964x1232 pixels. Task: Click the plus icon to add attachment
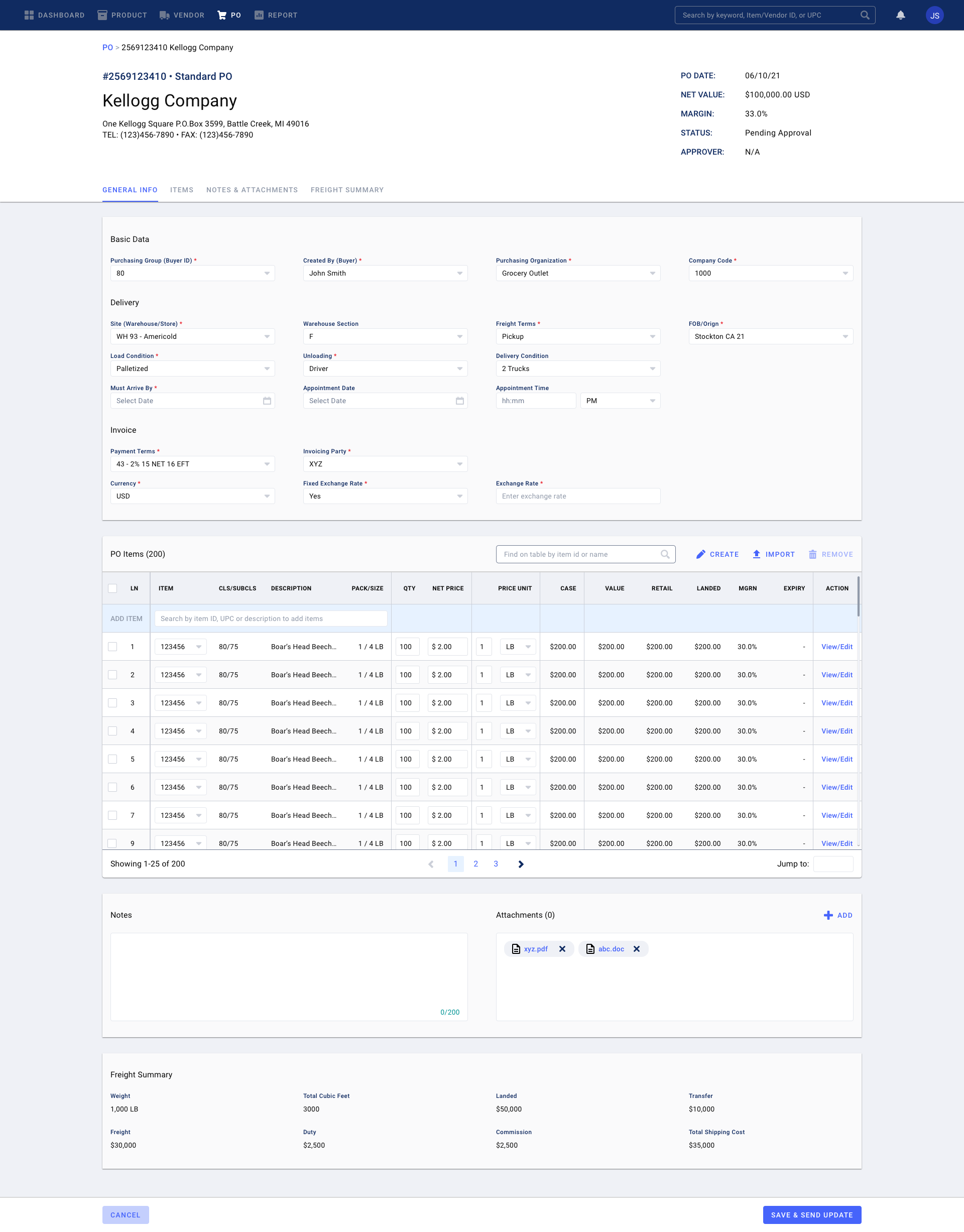[828, 915]
